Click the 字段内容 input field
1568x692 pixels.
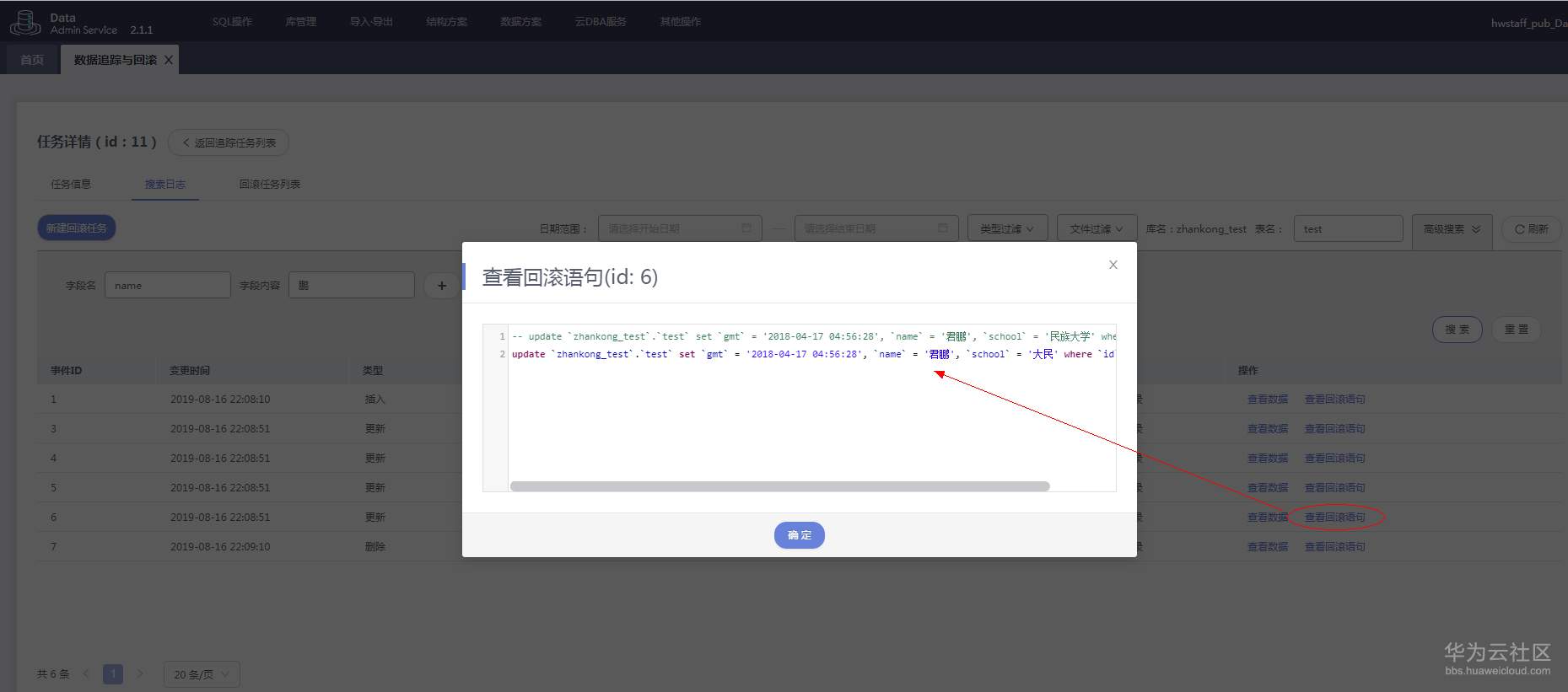352,286
